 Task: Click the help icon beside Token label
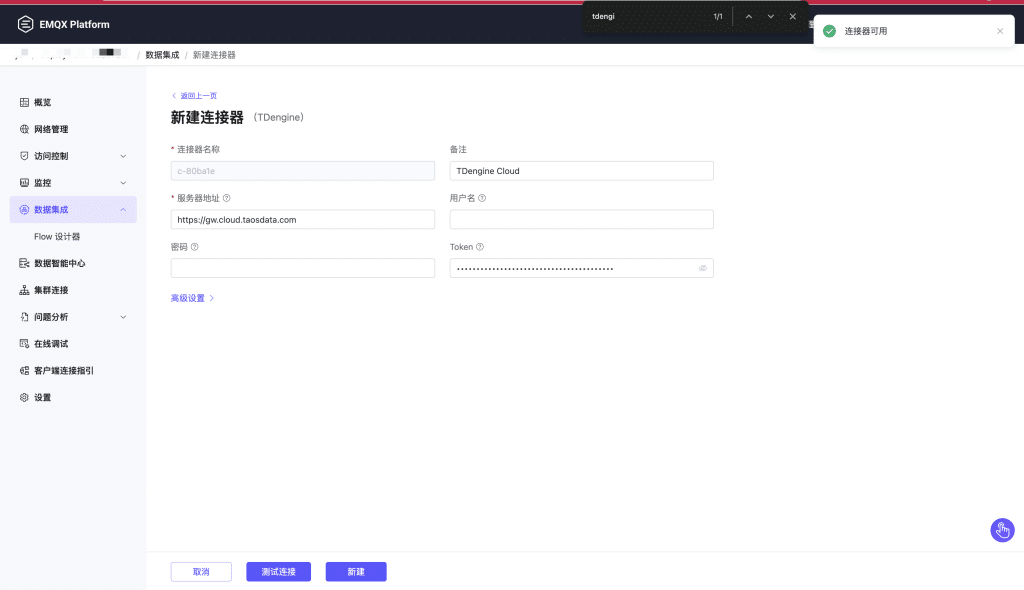481,246
